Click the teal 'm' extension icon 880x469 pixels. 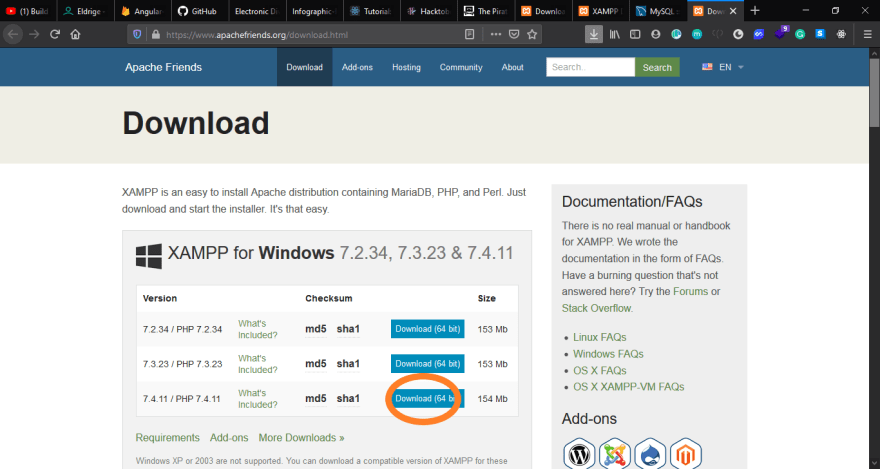pyautogui.click(x=696, y=34)
